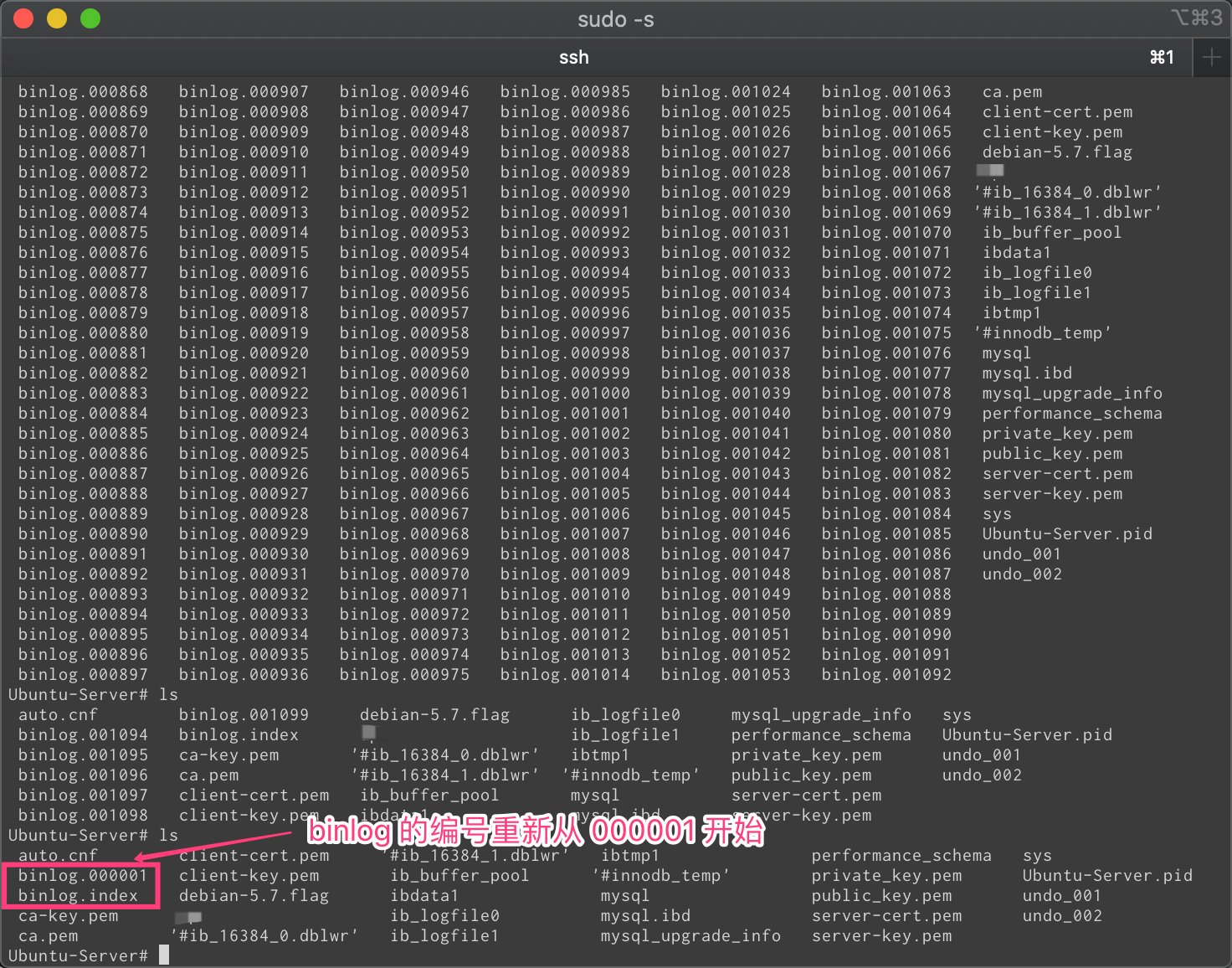The width and height of the screenshot is (1232, 968).
Task: Close the terminal window with red button
Action: [23, 18]
